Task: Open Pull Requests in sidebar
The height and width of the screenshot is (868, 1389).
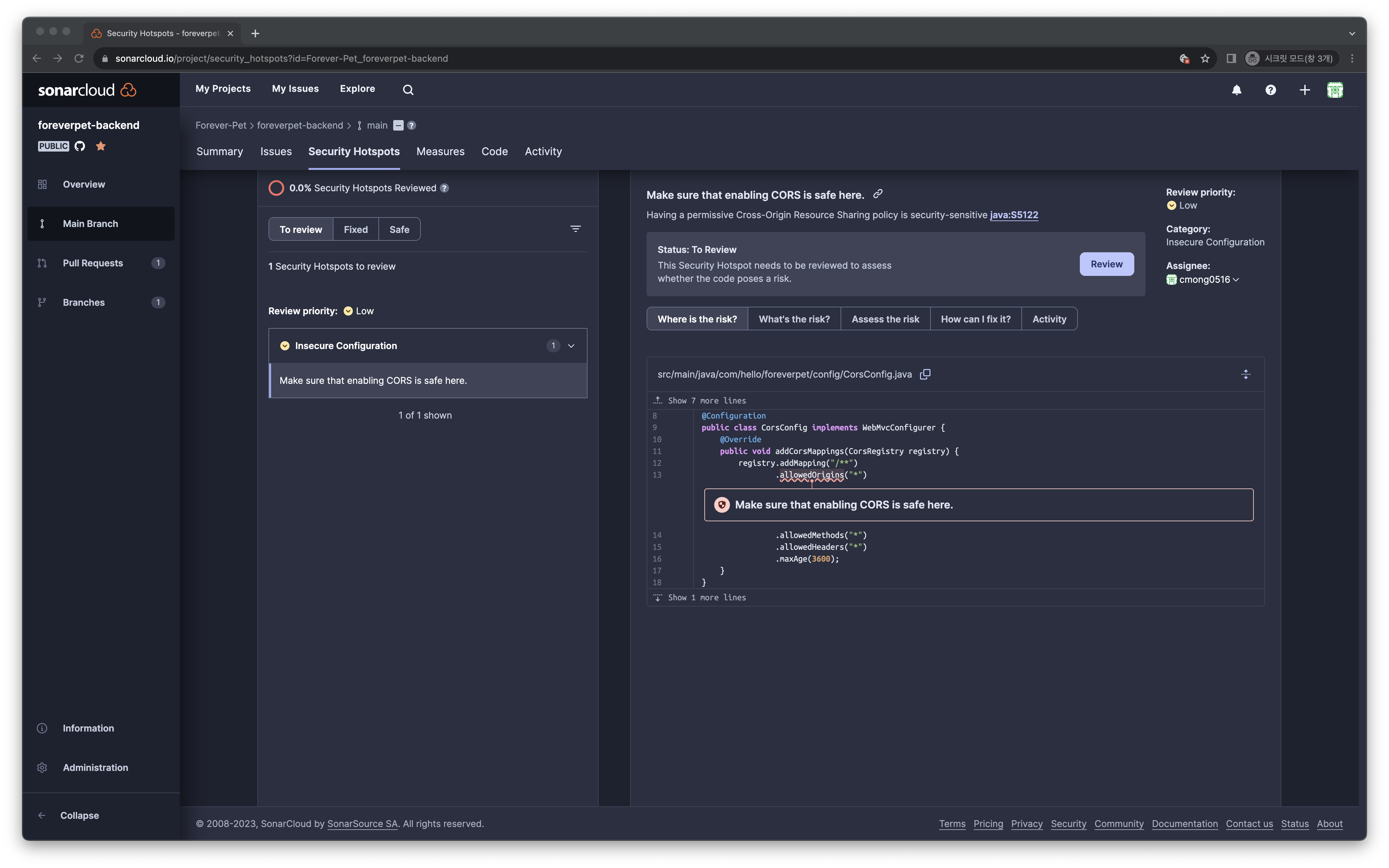Action: point(100,263)
